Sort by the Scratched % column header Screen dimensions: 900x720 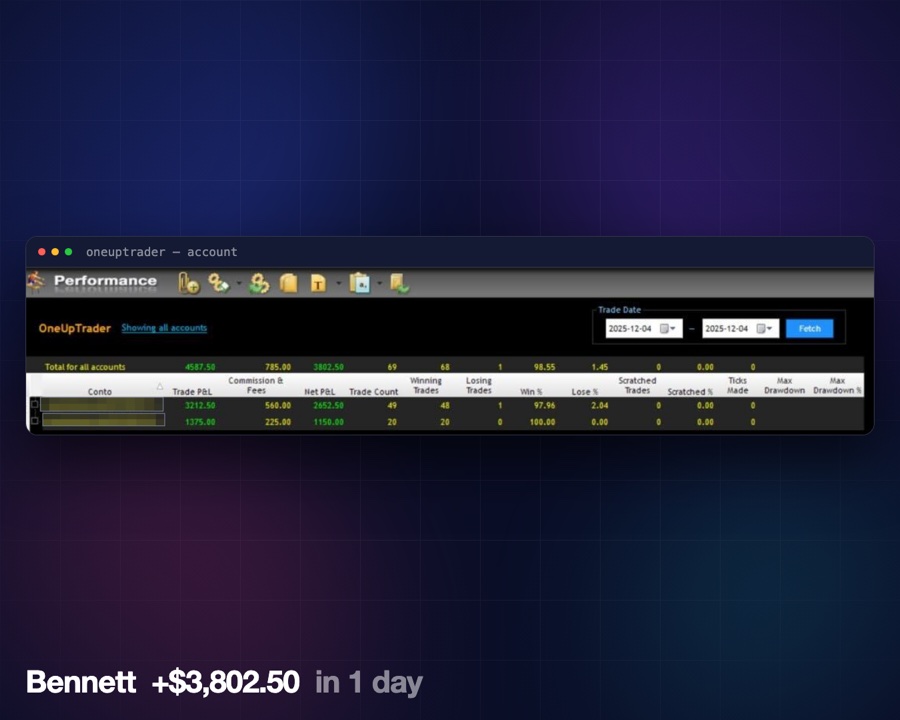pos(690,392)
